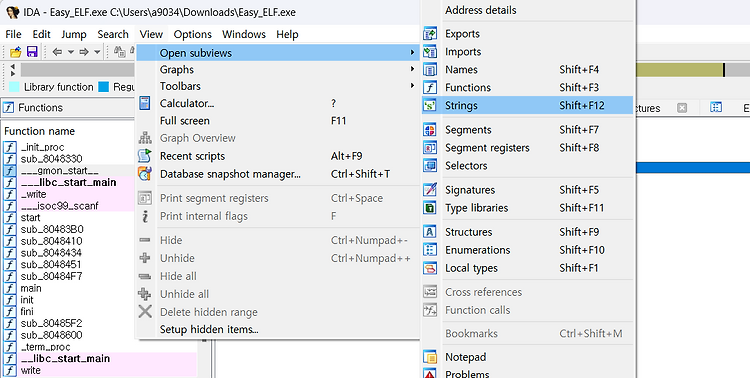Open the Local types subview
The width and height of the screenshot is (750, 378).
(x=527, y=268)
